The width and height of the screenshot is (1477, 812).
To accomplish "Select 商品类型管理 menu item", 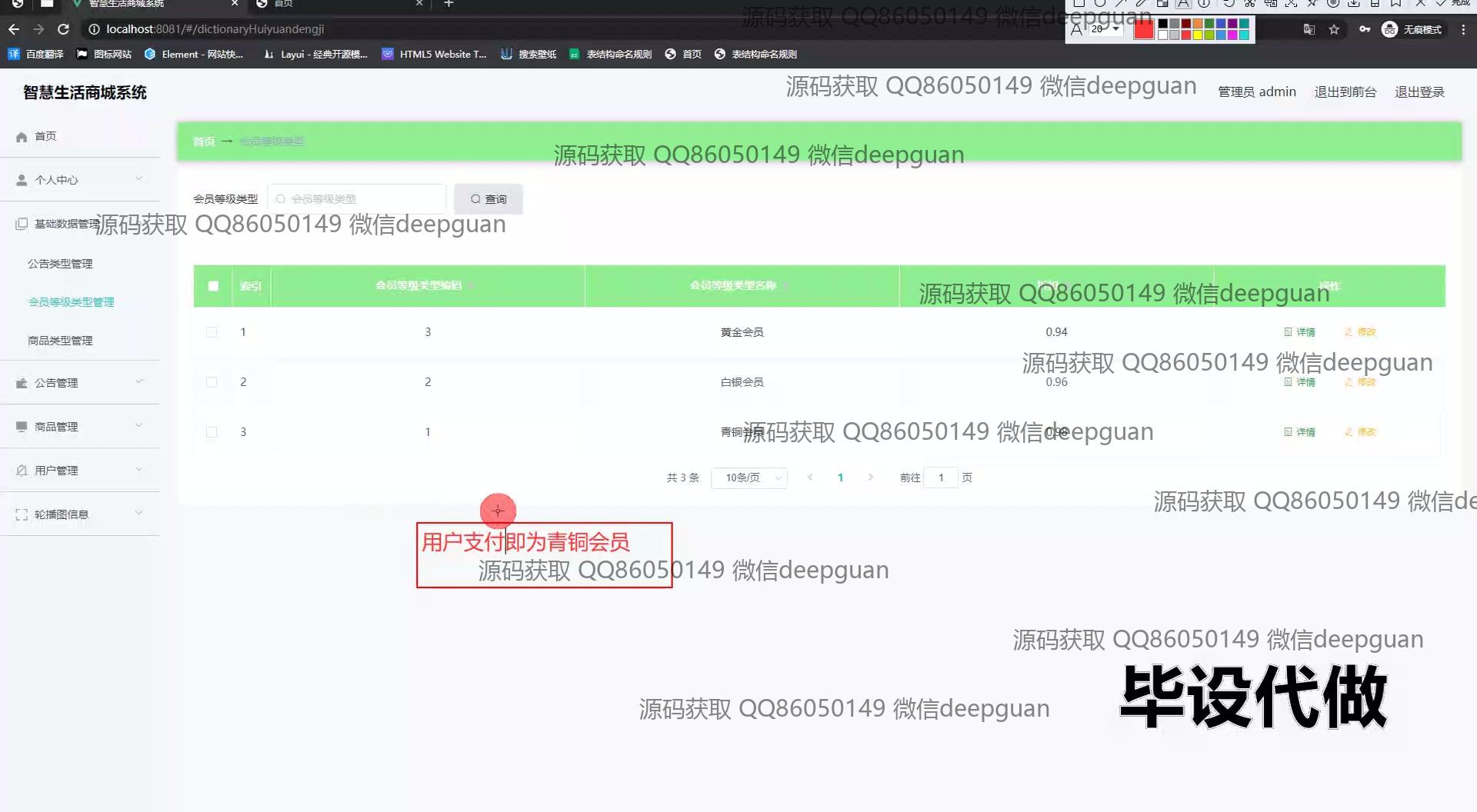I will click(x=60, y=341).
